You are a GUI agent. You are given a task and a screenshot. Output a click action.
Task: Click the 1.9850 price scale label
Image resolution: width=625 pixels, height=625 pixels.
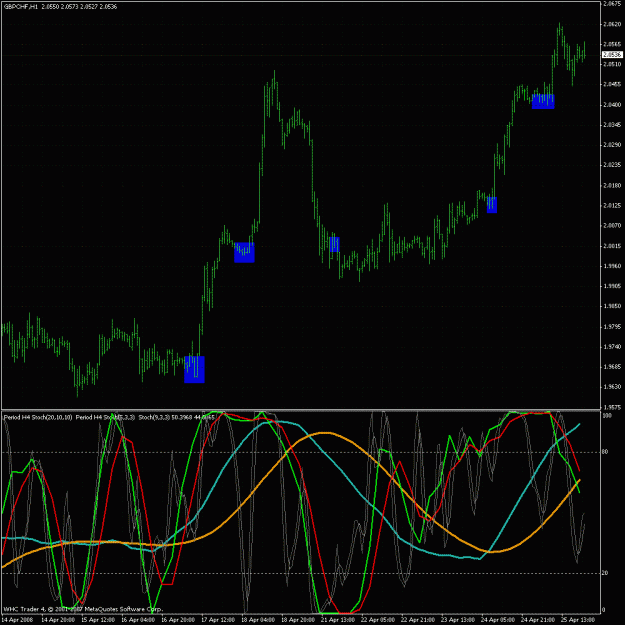point(612,306)
